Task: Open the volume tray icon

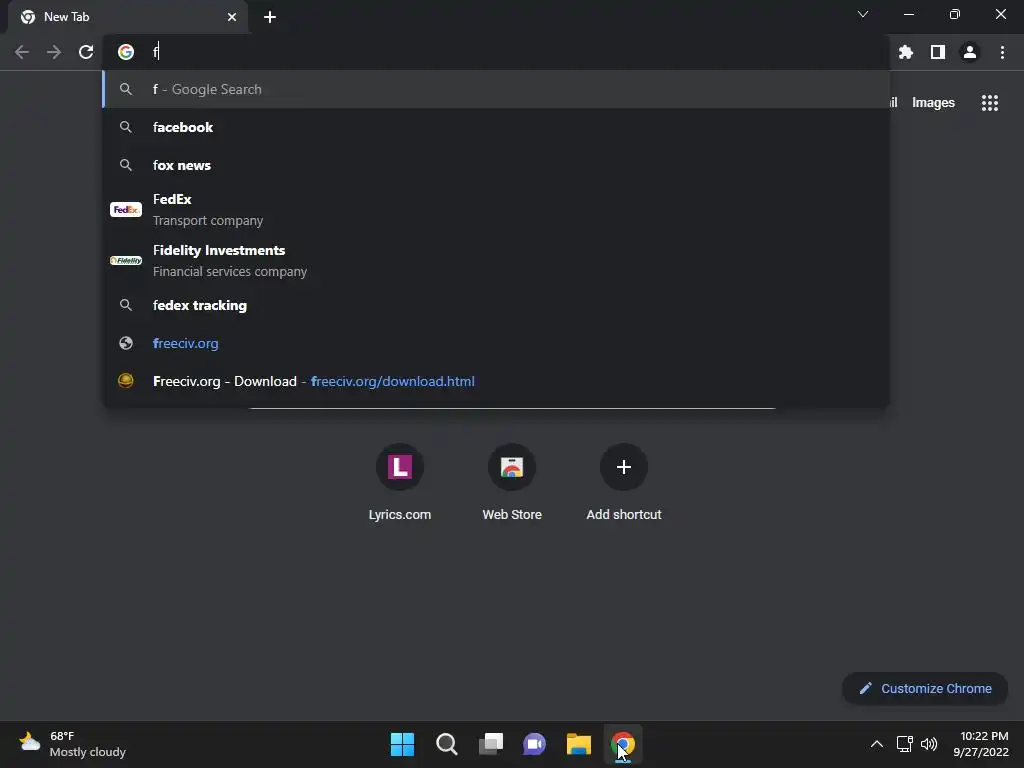Action: tap(929, 744)
